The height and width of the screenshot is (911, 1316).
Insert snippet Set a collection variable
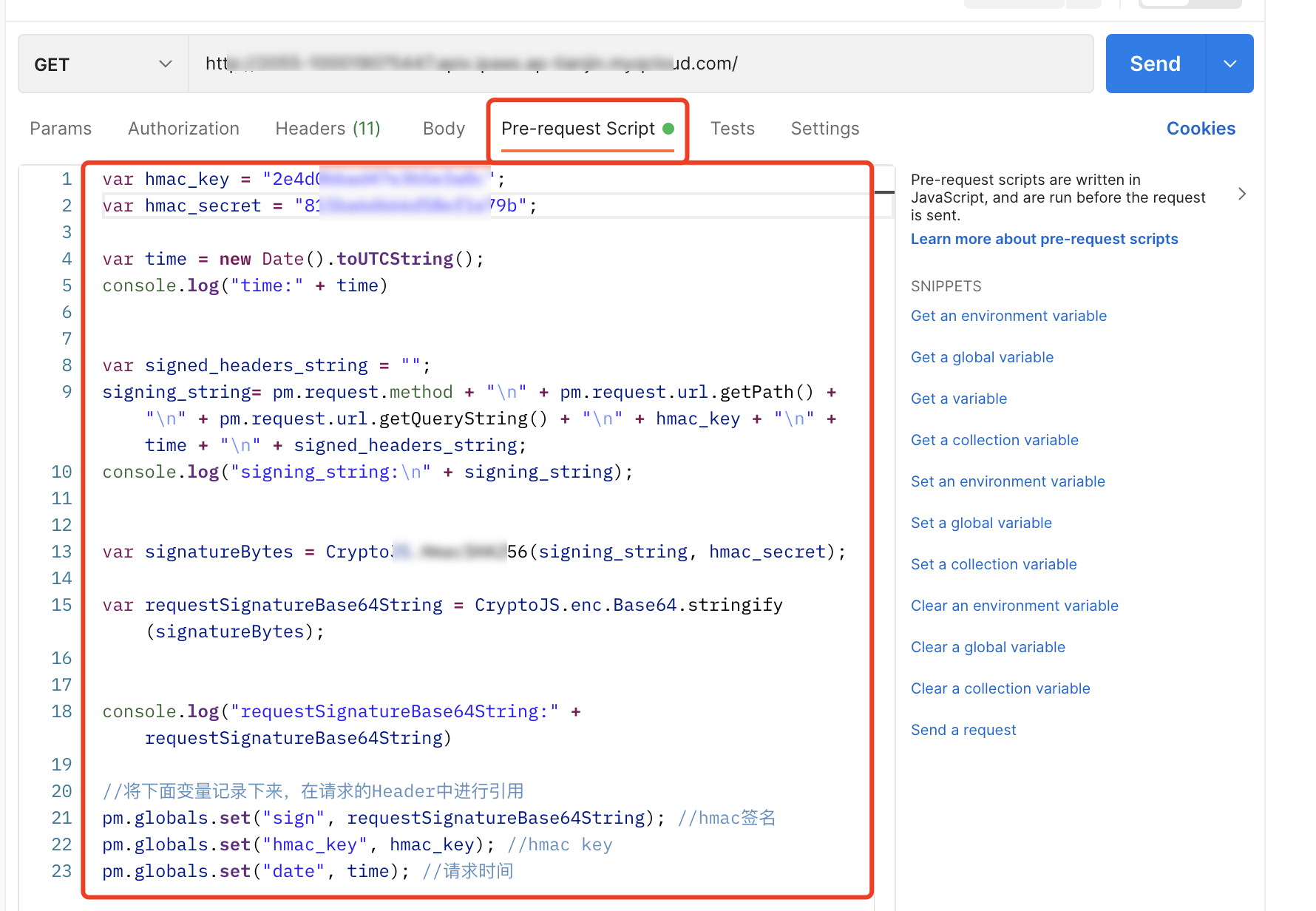tap(994, 564)
